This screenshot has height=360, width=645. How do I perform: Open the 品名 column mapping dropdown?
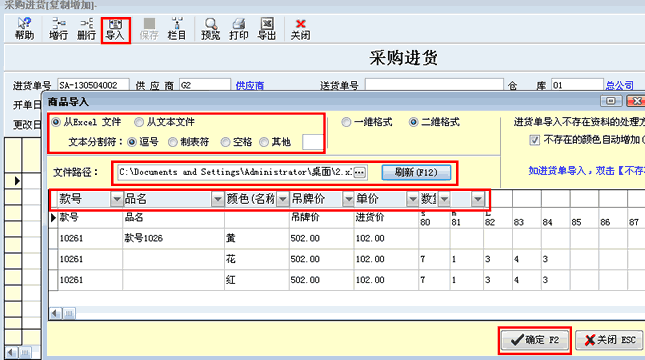tap(218, 200)
